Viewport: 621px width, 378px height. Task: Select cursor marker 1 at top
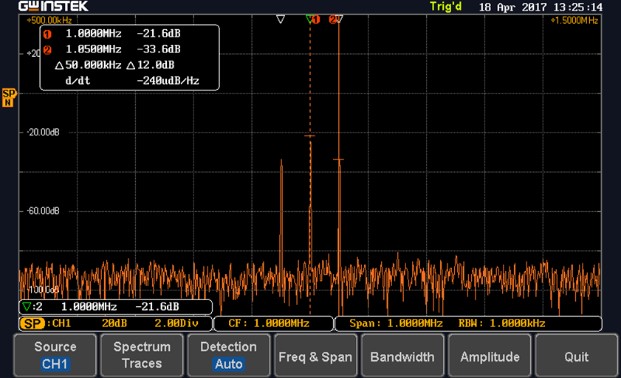[316, 19]
